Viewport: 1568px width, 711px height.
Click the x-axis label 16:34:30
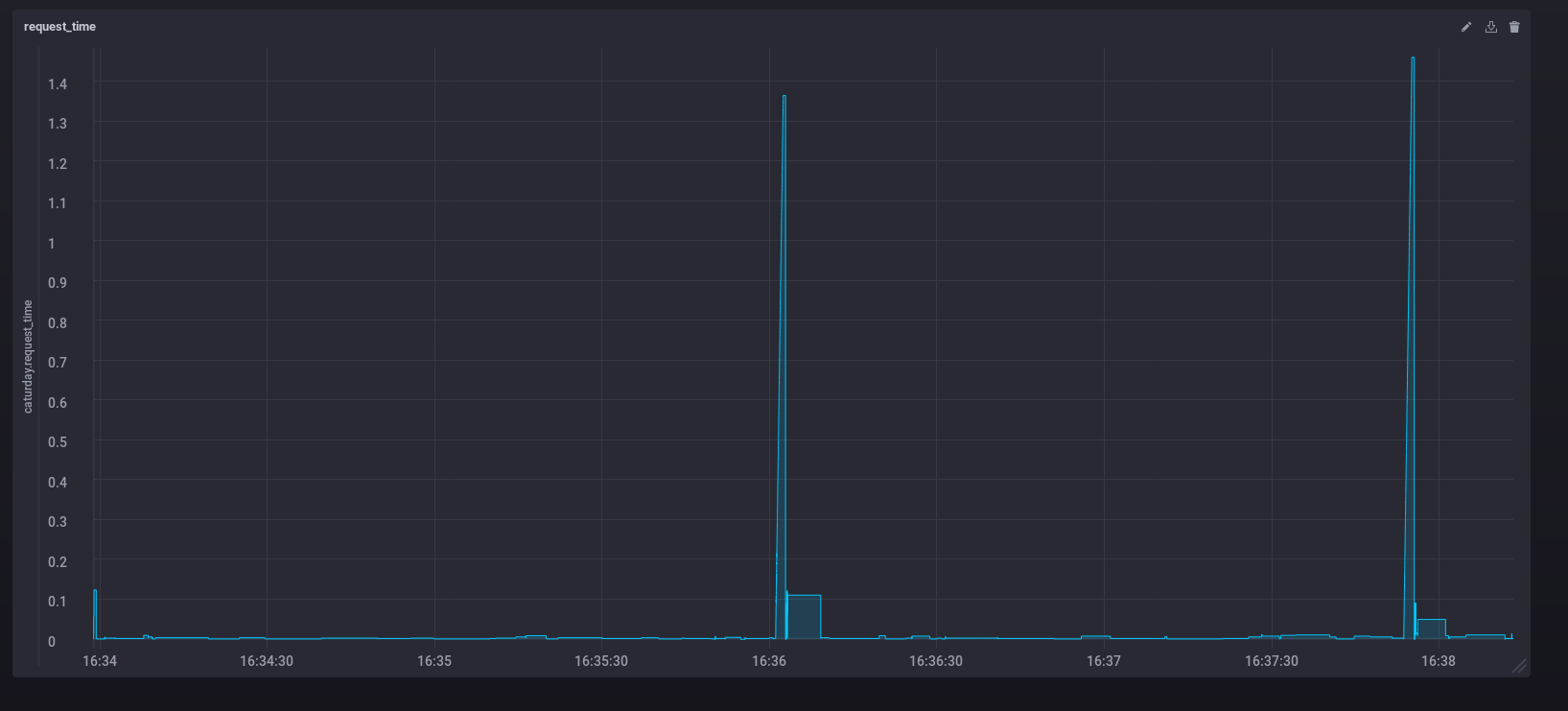click(267, 661)
